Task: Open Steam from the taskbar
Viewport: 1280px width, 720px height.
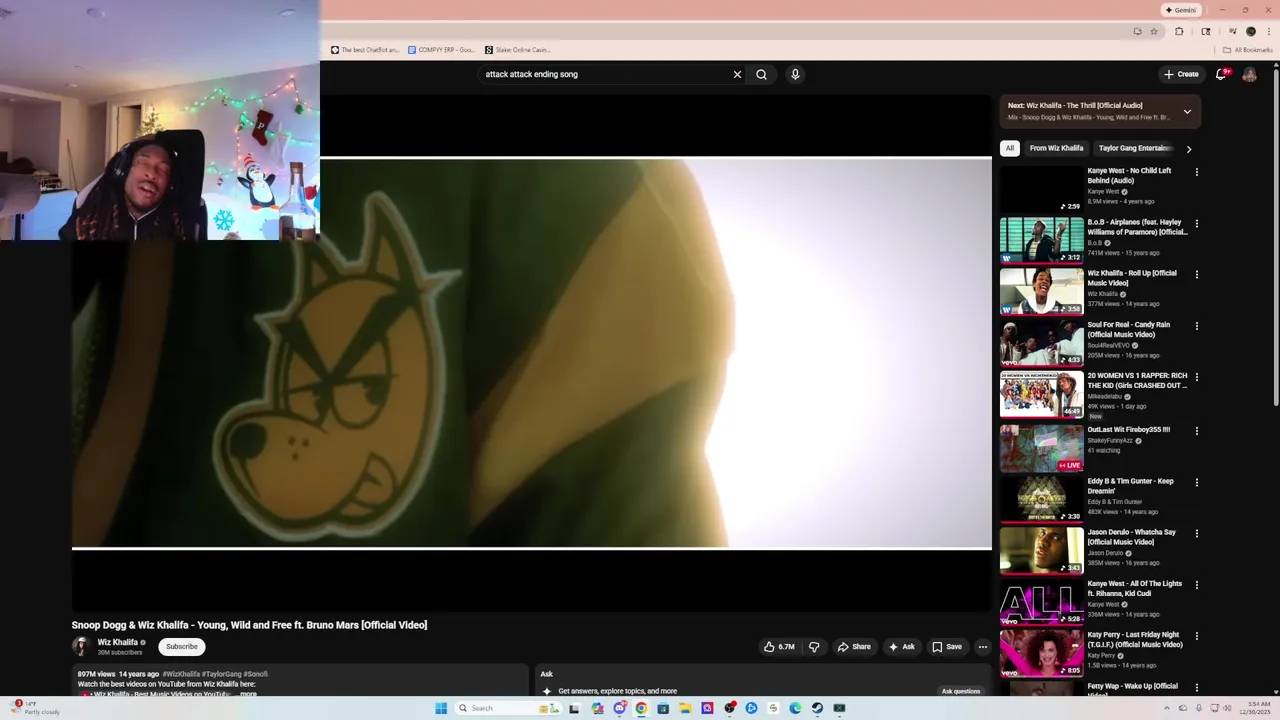Action: (817, 708)
